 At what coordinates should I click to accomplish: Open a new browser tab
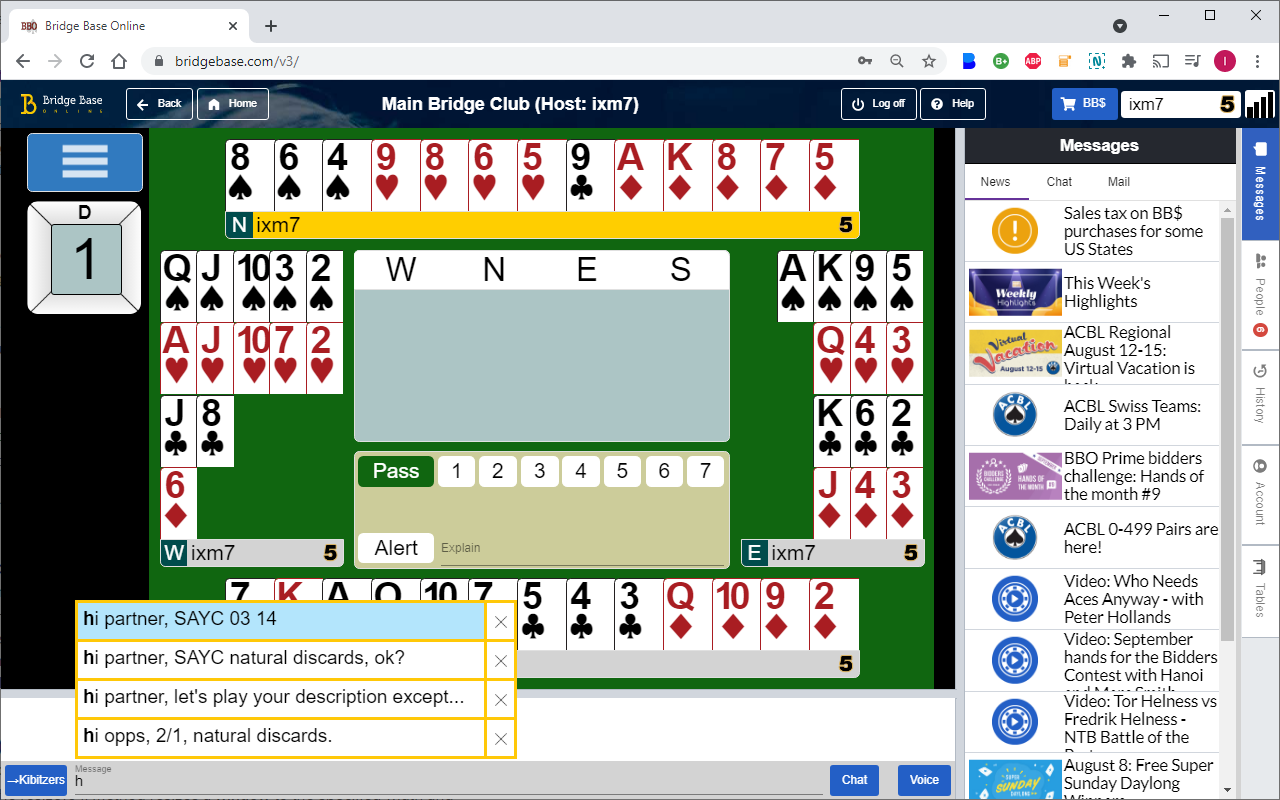tap(271, 26)
